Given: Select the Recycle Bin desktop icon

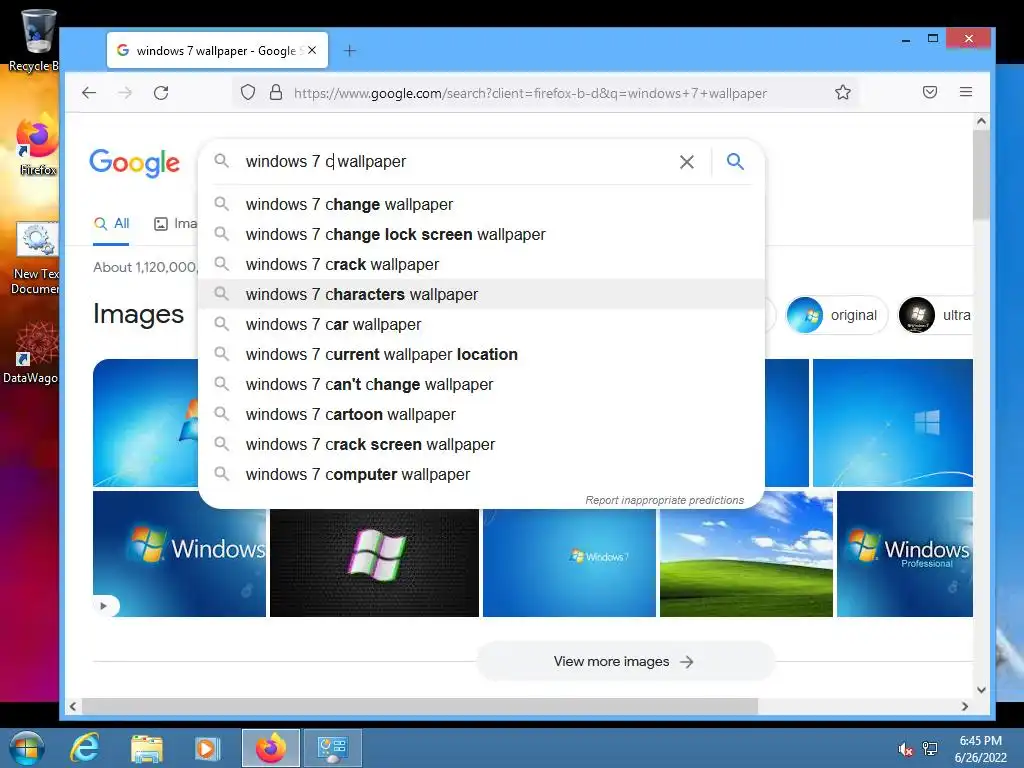Looking at the screenshot, I should click(35, 40).
